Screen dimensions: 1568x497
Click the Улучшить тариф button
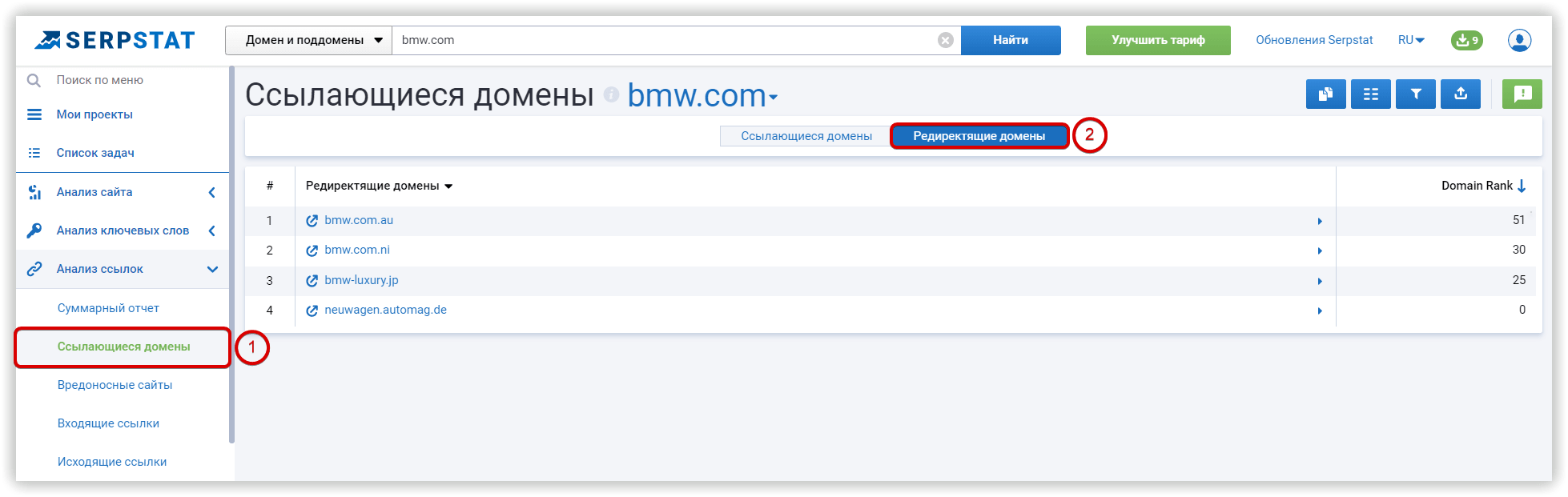pyautogui.click(x=1158, y=40)
